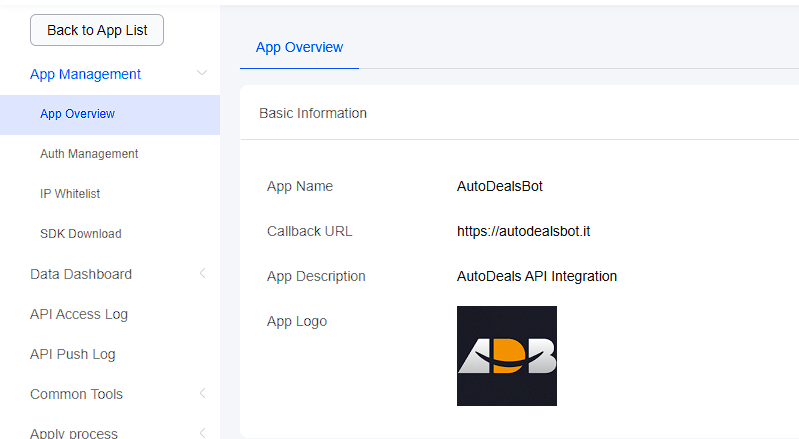
Task: Click the AutoDeals API Integration description text
Action: click(536, 276)
